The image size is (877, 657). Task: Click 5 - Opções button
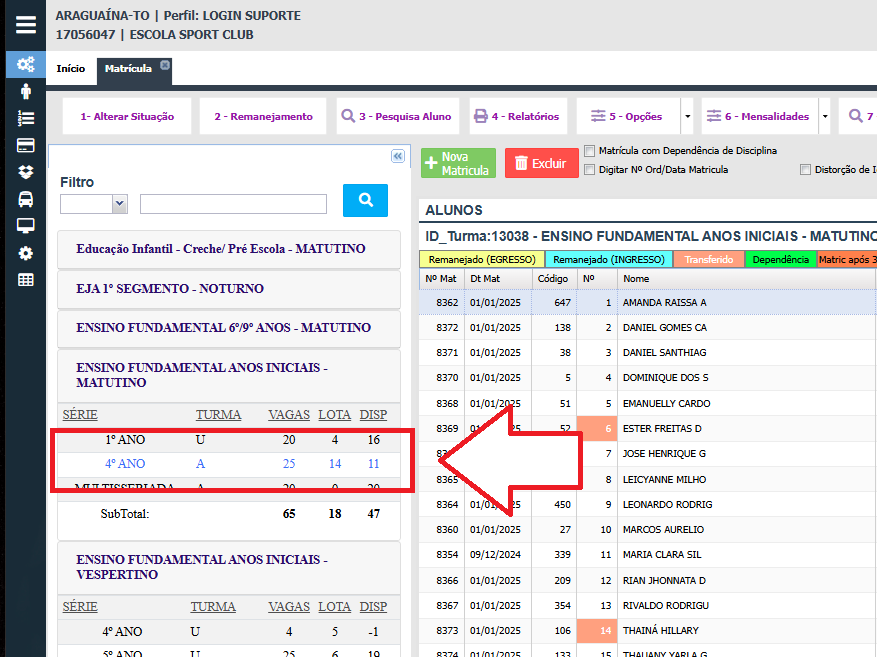628,116
